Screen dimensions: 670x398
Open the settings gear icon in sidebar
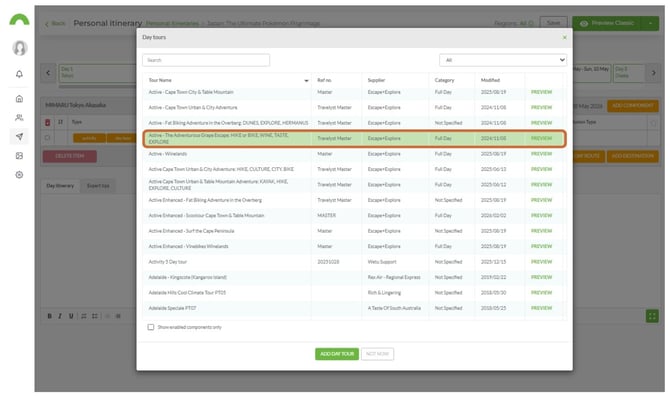[19, 174]
